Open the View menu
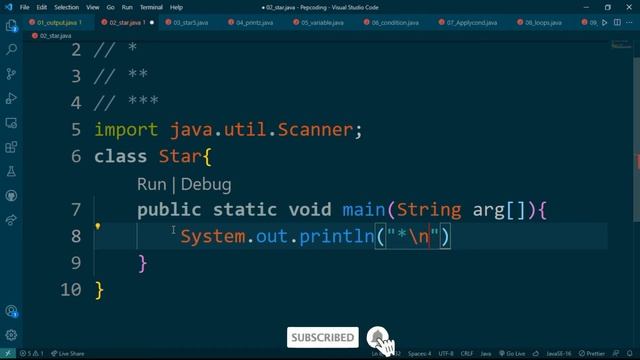This screenshot has height=360, width=640. pyautogui.click(x=93, y=7)
